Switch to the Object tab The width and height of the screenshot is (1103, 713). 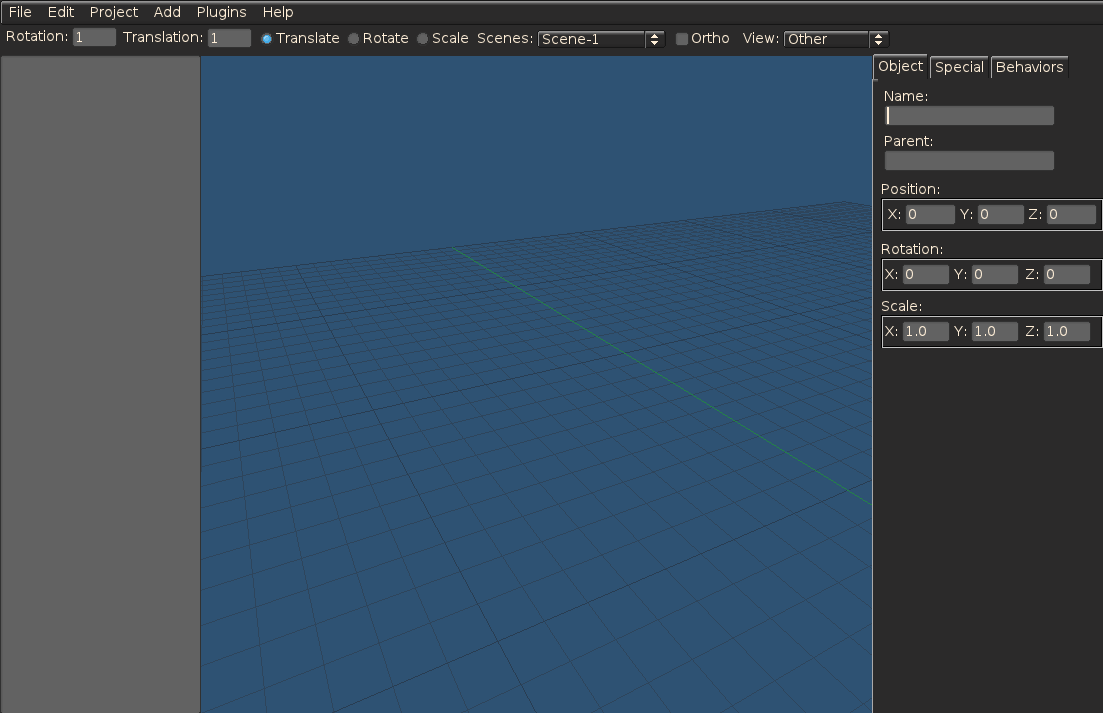(x=900, y=66)
